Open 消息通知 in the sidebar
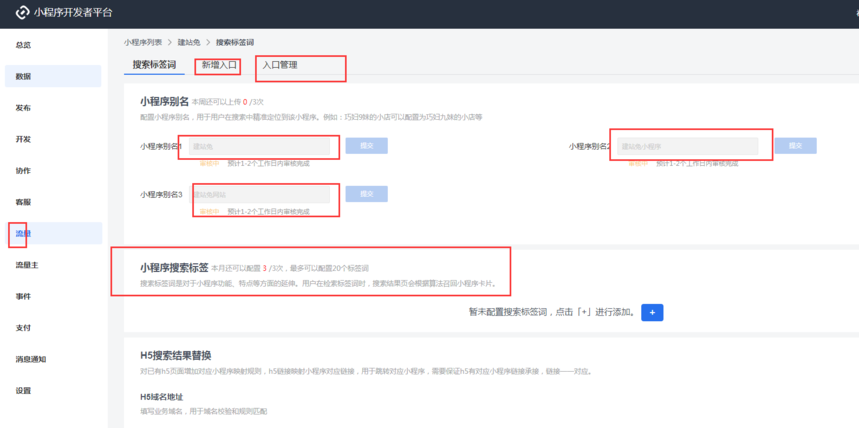This screenshot has height=428, width=859. tap(31, 359)
